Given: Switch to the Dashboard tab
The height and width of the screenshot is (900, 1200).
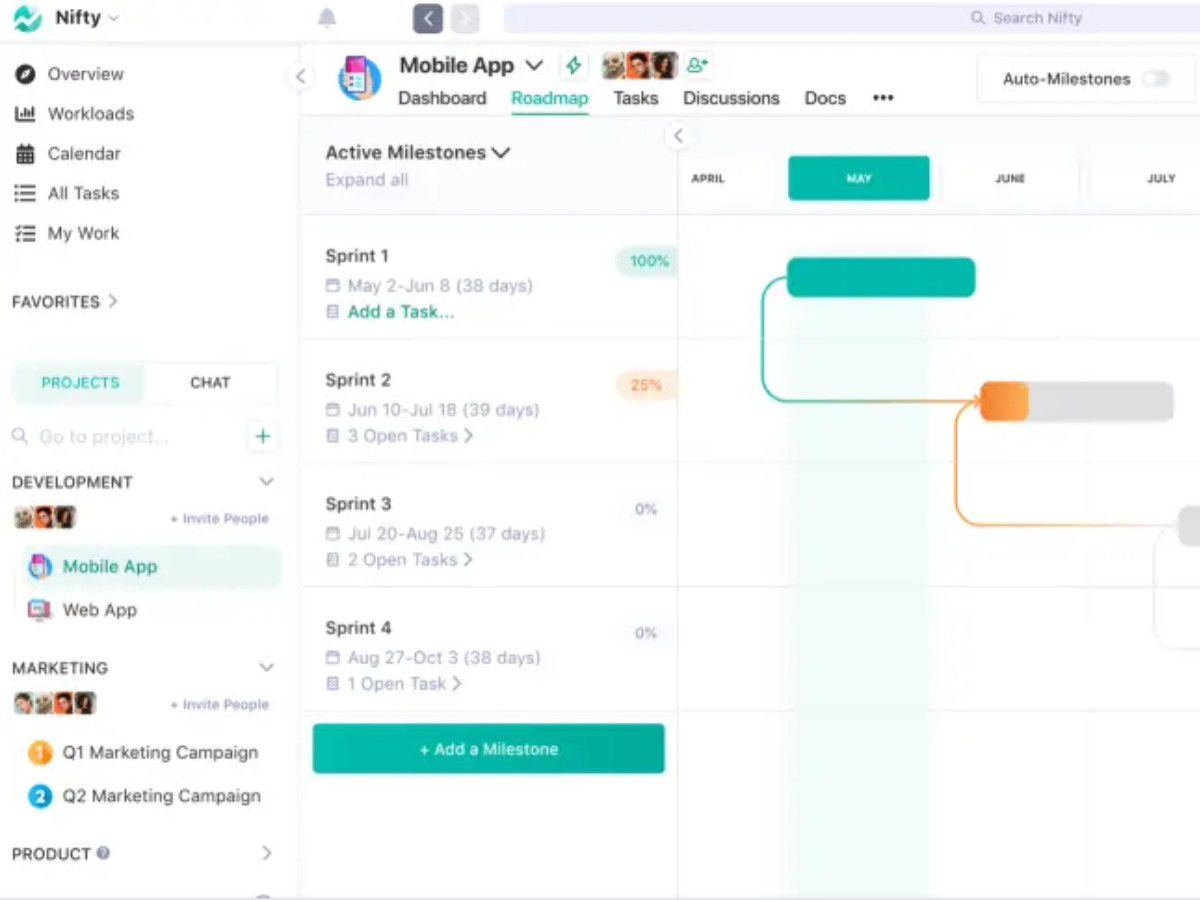Looking at the screenshot, I should (442, 98).
